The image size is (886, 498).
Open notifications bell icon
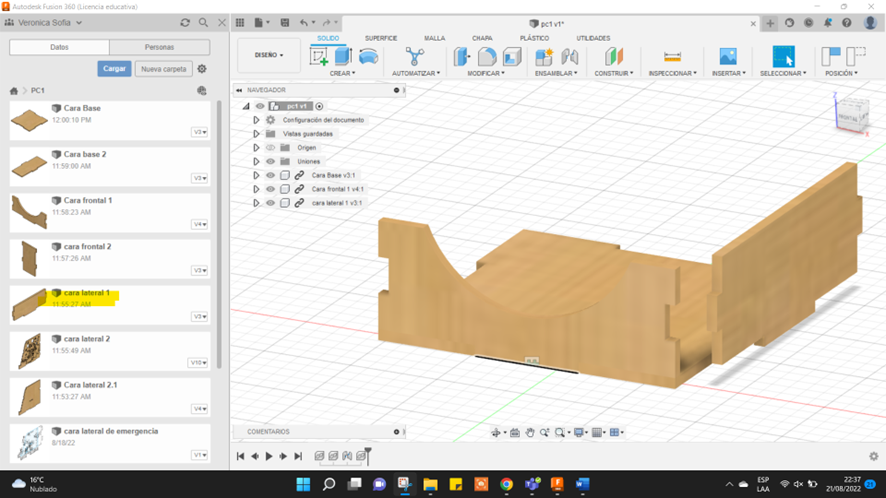pos(827,23)
